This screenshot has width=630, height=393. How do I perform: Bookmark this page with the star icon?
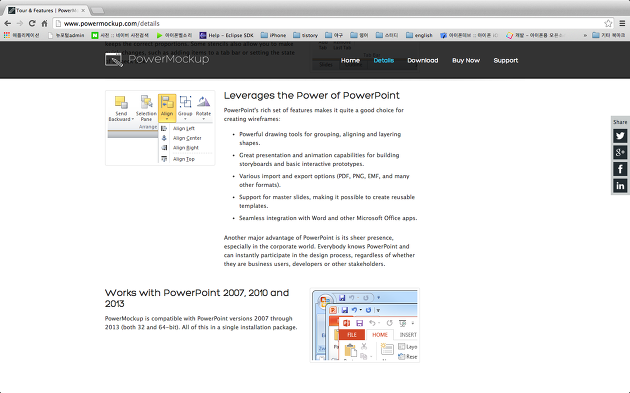tap(608, 23)
